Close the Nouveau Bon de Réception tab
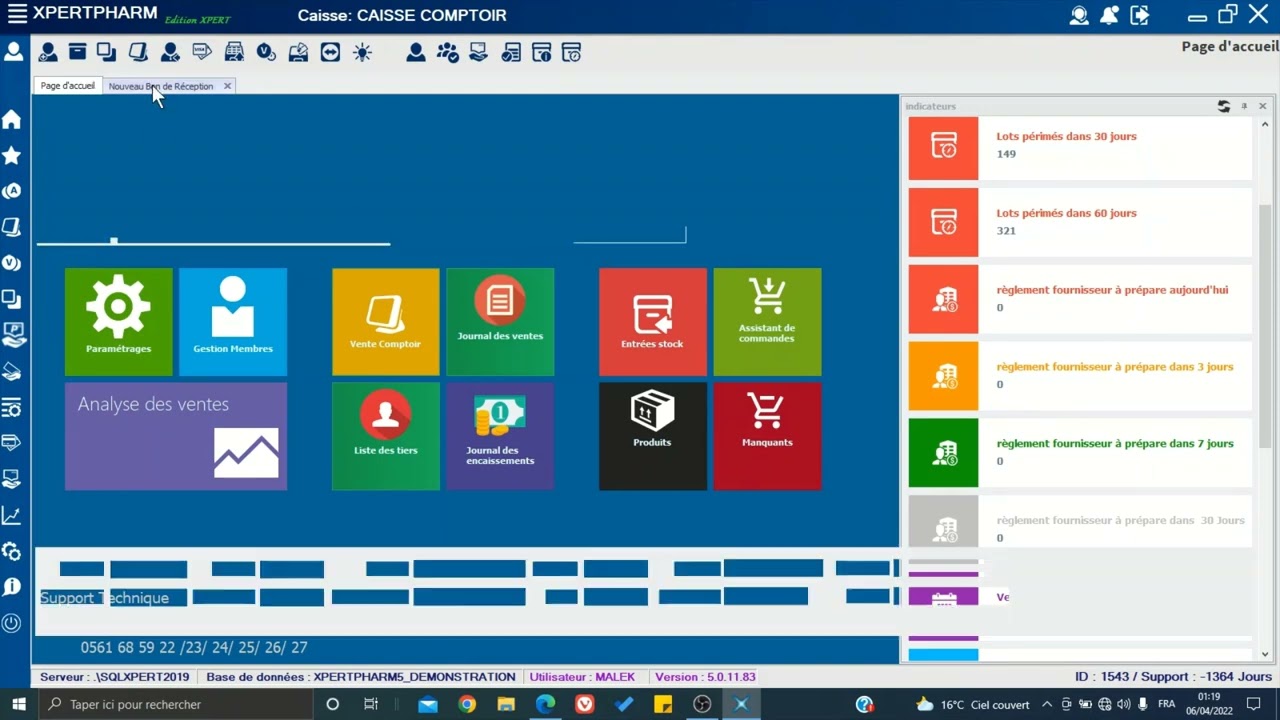This screenshot has height=720, width=1280. point(227,86)
